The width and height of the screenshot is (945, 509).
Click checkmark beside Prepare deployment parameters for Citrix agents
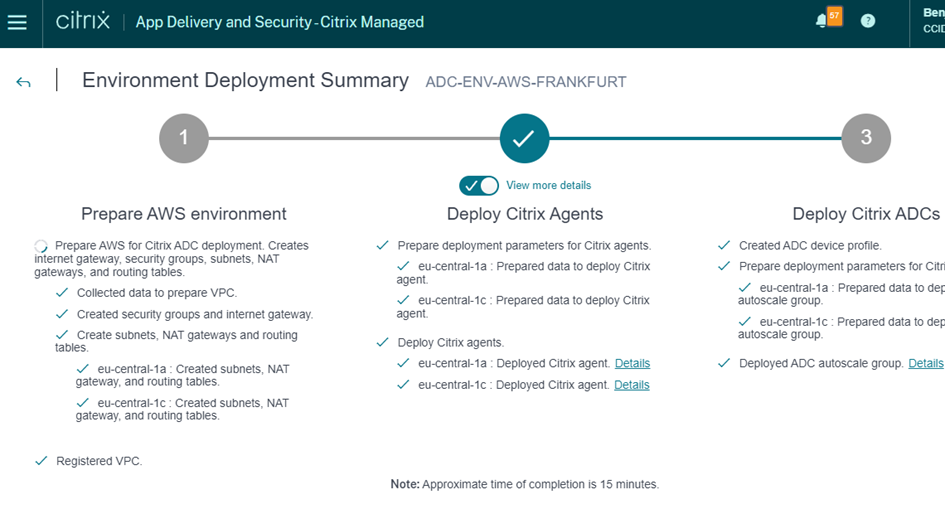pyautogui.click(x=383, y=245)
